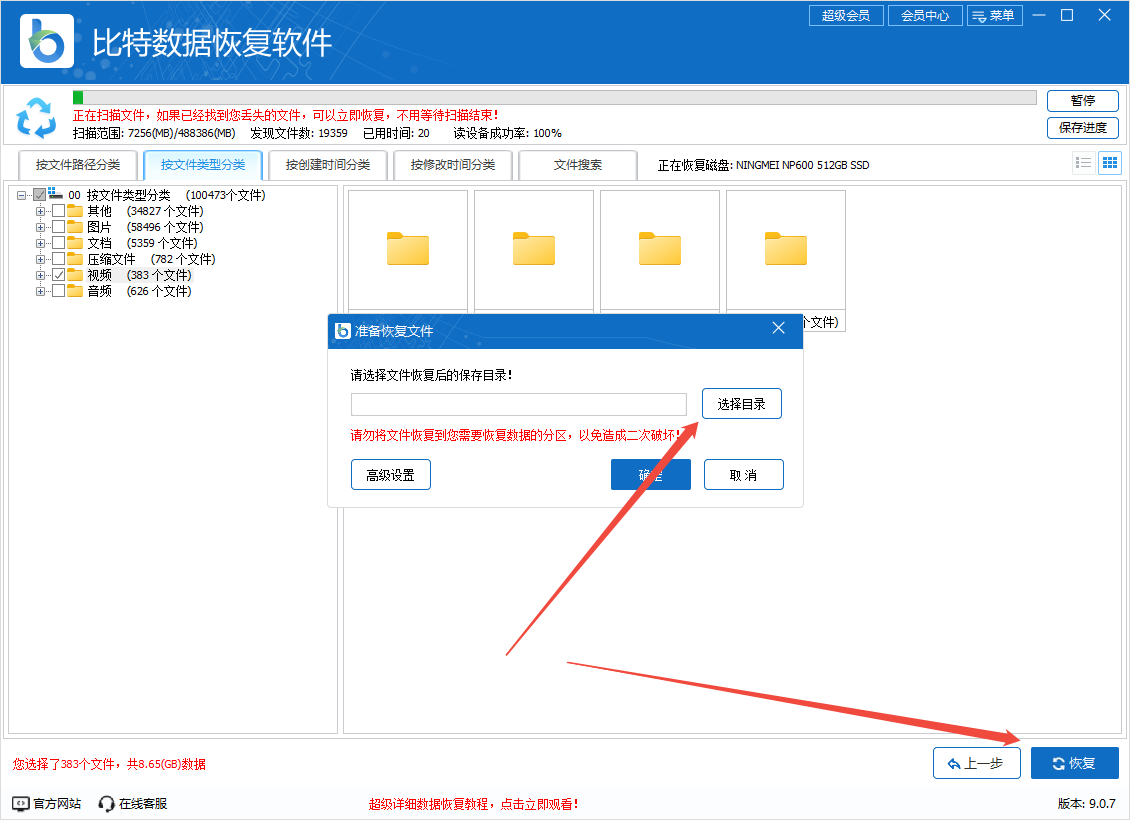Check the 图片 checkbox
Viewport: 1130px width, 820px height.
click(58, 227)
